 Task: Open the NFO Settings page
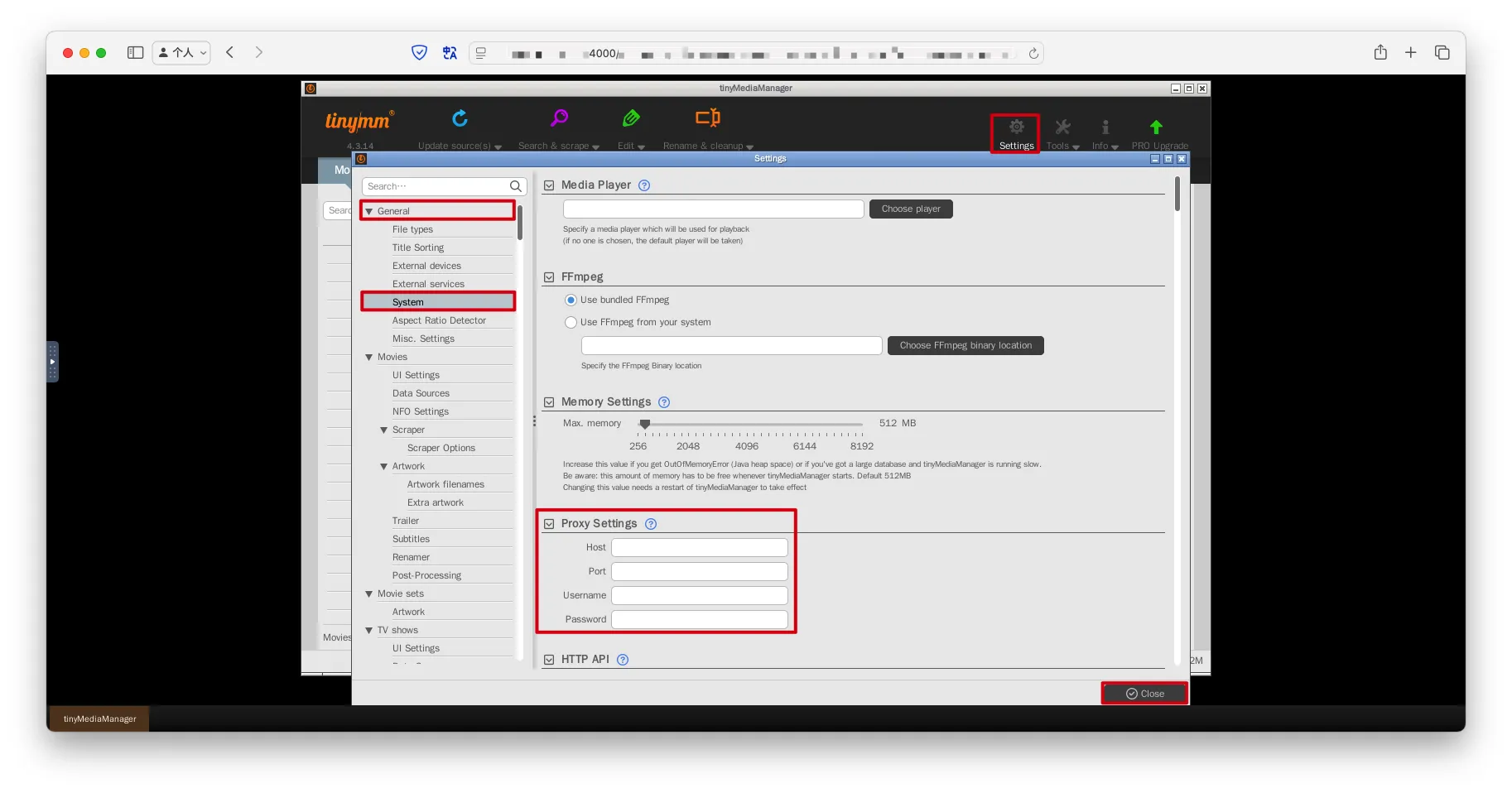click(x=421, y=411)
